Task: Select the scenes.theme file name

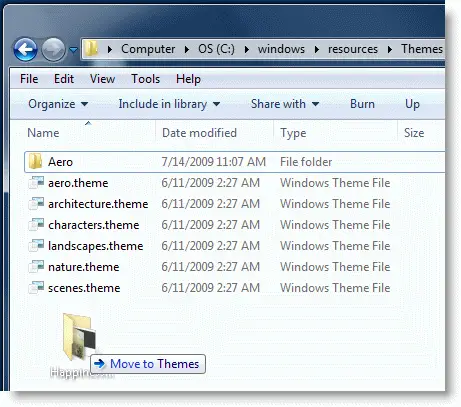Action: pos(84,288)
